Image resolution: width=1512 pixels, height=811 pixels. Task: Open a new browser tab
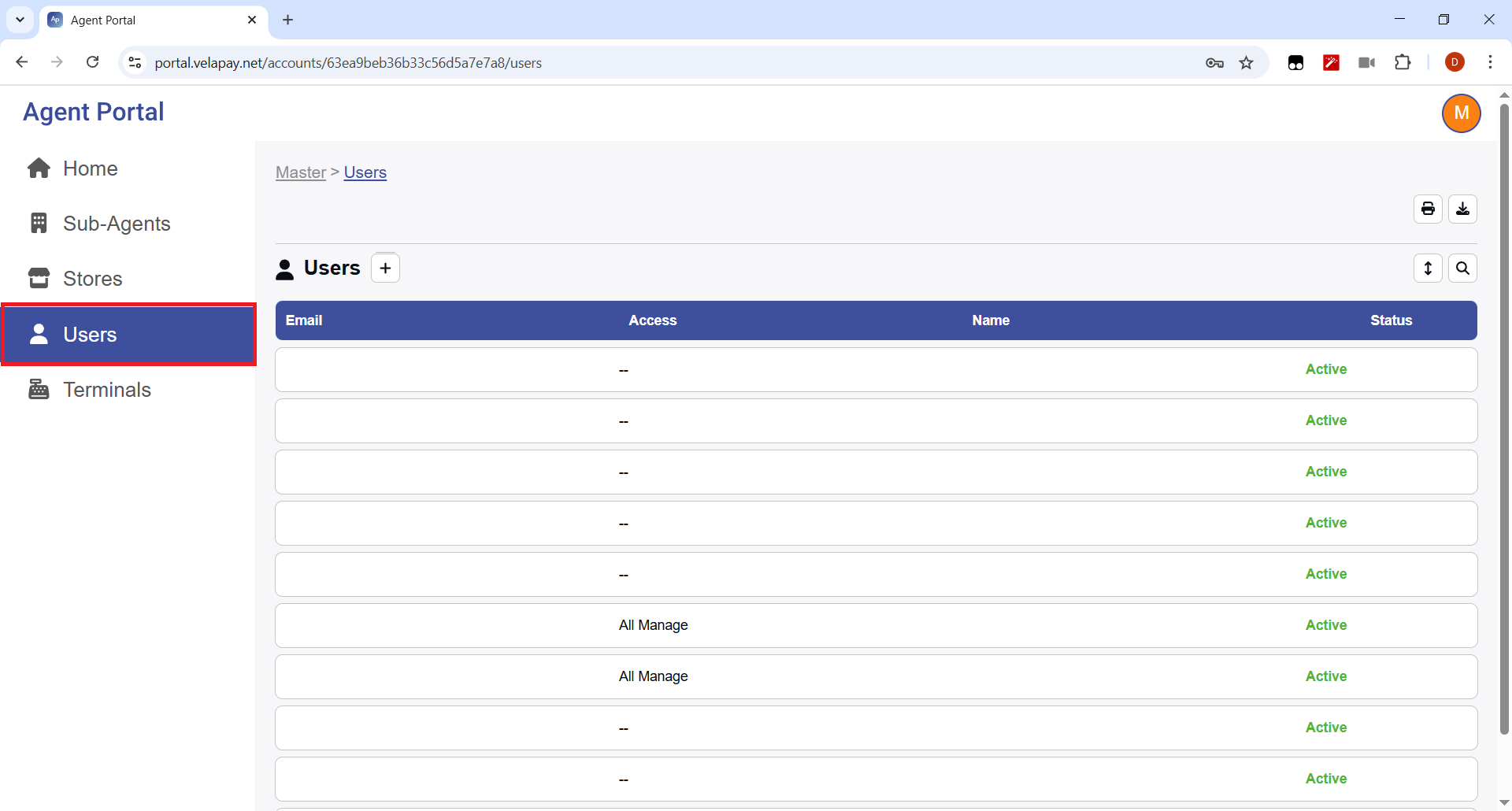click(287, 20)
